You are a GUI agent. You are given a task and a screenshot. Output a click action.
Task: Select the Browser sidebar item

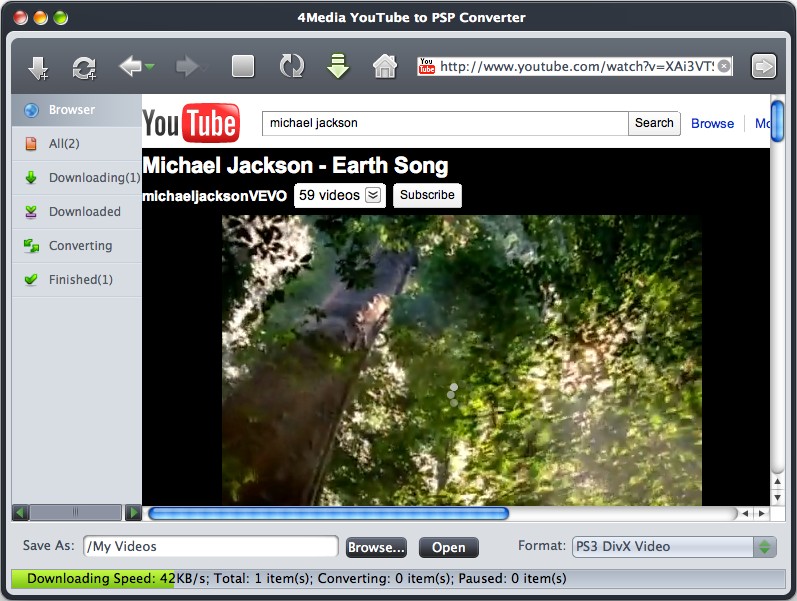76,110
